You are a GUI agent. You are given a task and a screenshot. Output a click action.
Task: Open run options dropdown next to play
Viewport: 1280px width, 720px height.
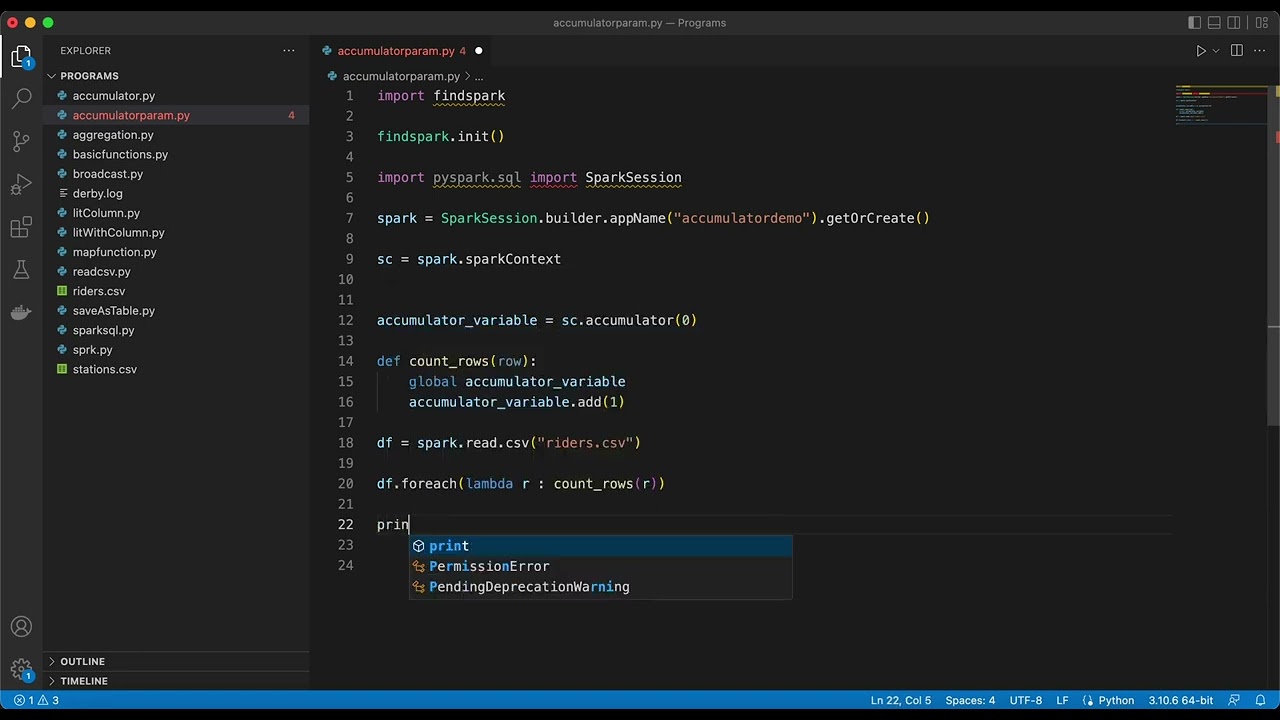pyautogui.click(x=1216, y=51)
